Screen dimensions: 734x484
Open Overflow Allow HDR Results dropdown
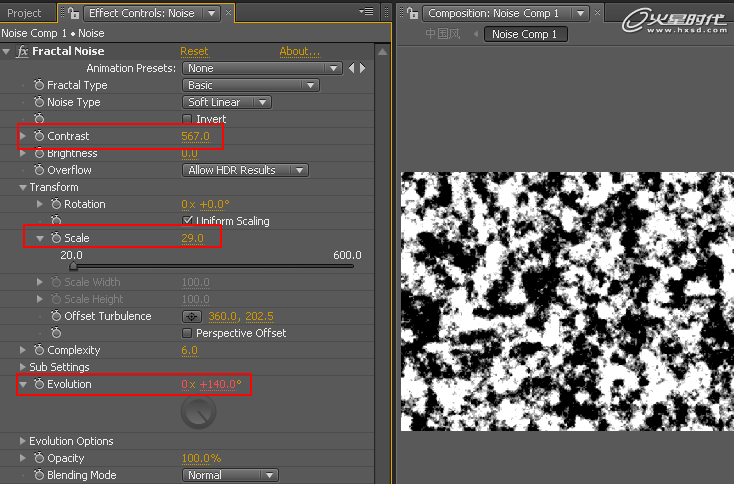[x=245, y=170]
